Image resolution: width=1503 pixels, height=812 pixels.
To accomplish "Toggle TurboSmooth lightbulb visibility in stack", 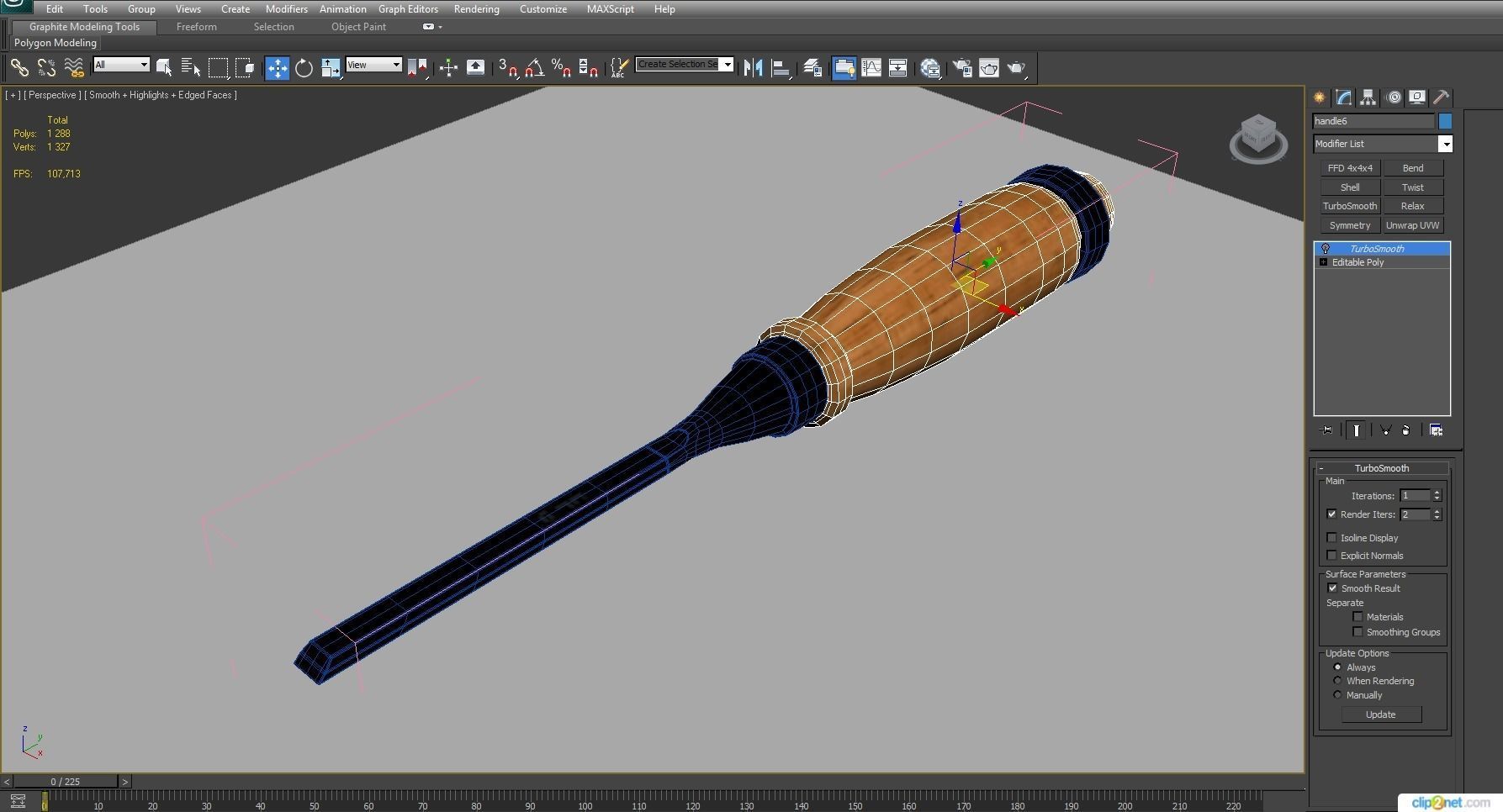I will click(1326, 249).
